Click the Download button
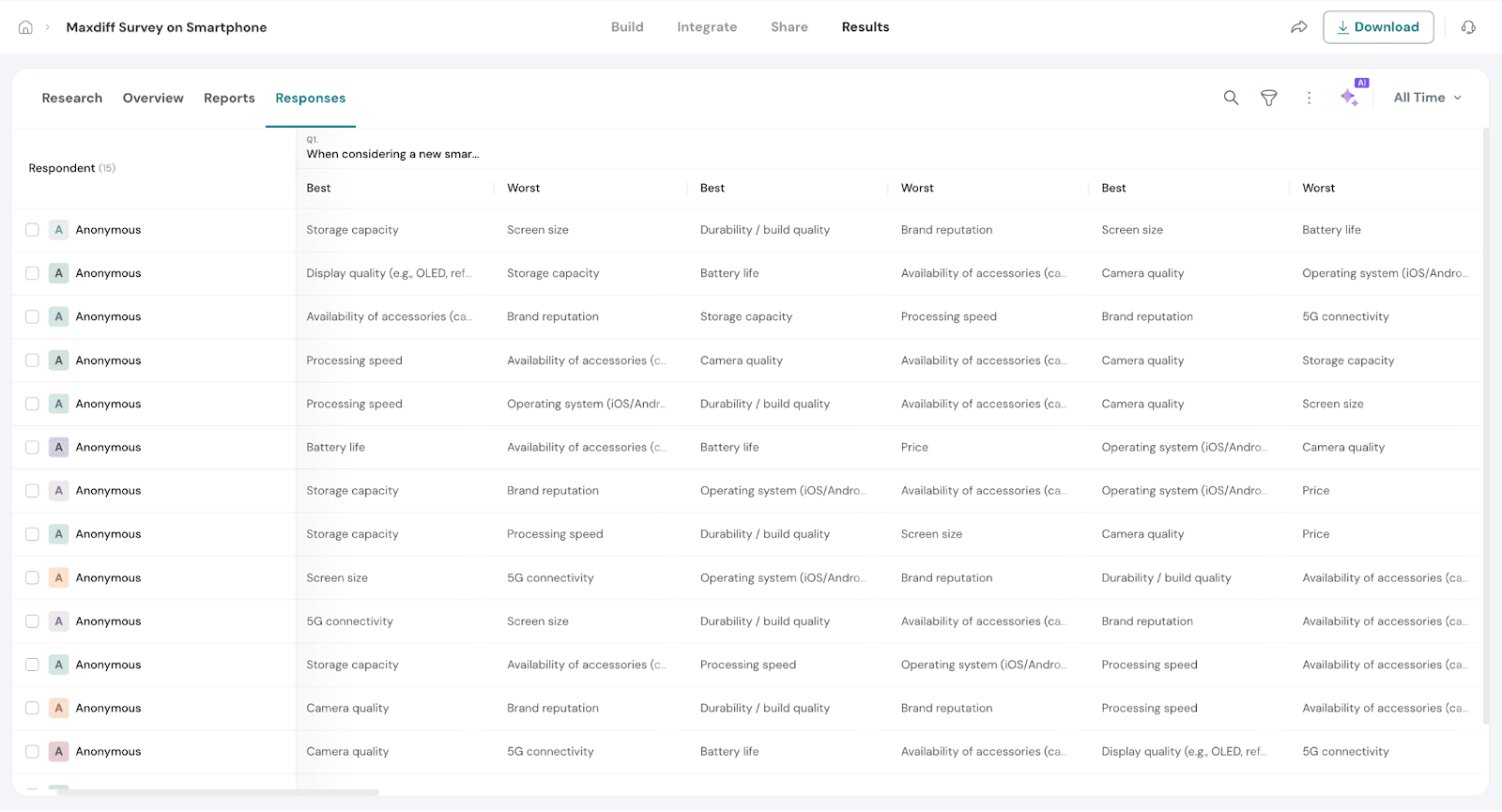1502x812 pixels. click(x=1377, y=27)
